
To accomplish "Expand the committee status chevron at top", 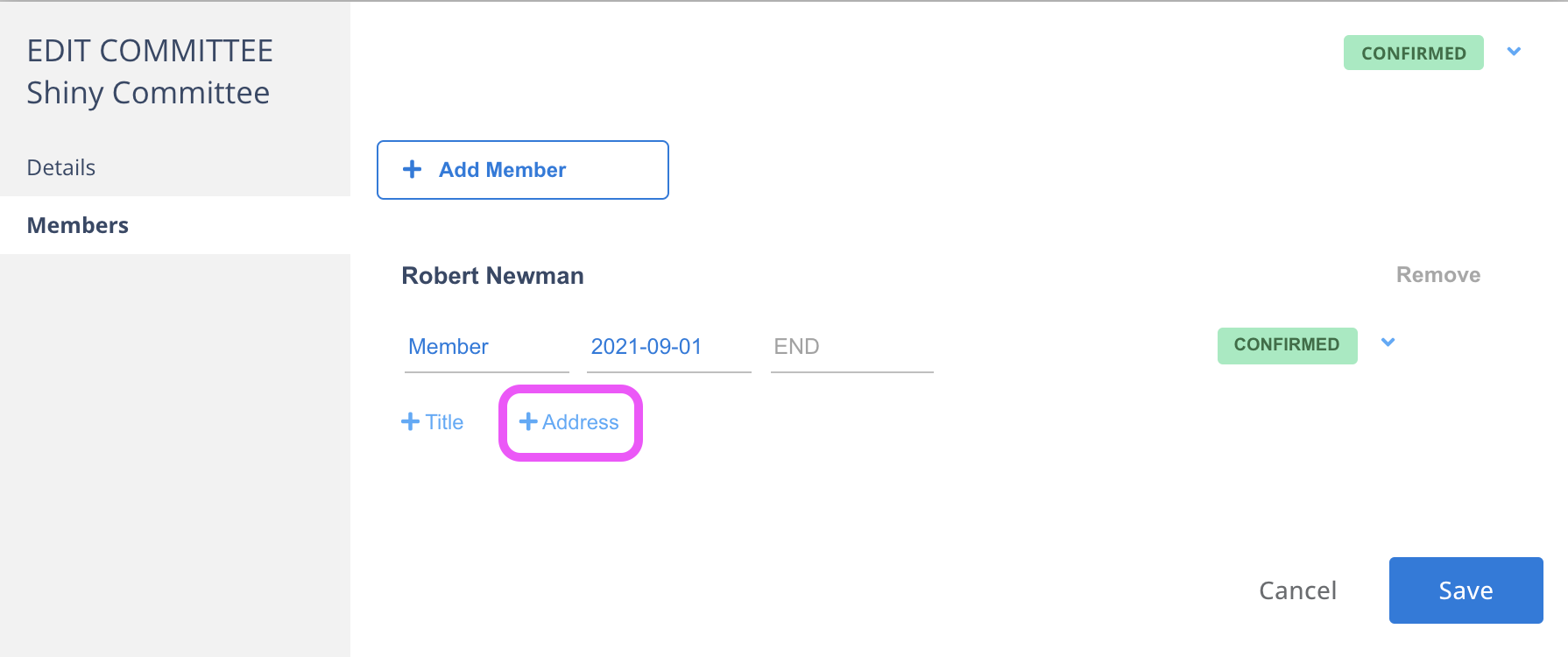I will coord(1514,52).
